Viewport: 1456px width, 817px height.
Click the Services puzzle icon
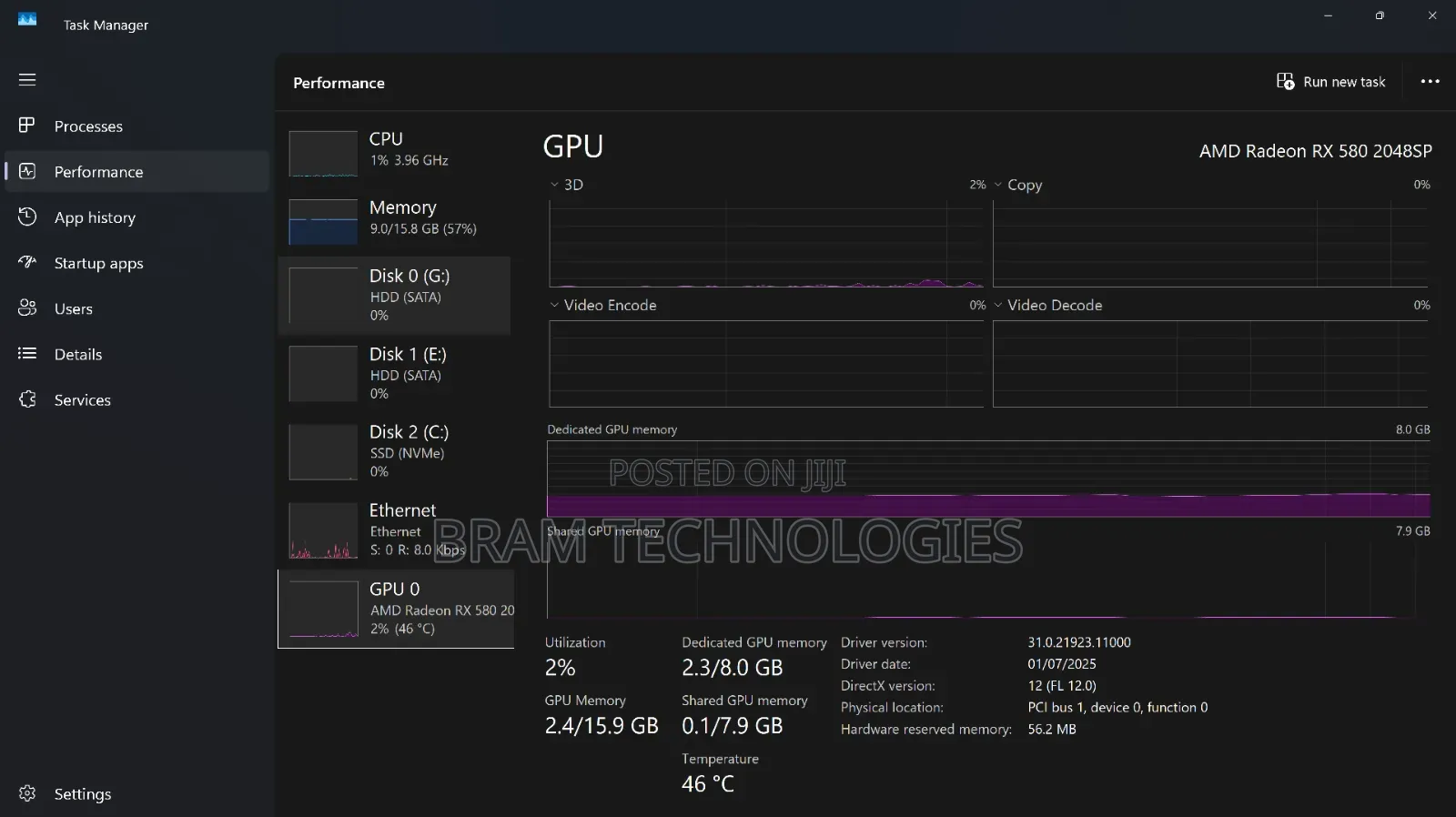point(27,398)
